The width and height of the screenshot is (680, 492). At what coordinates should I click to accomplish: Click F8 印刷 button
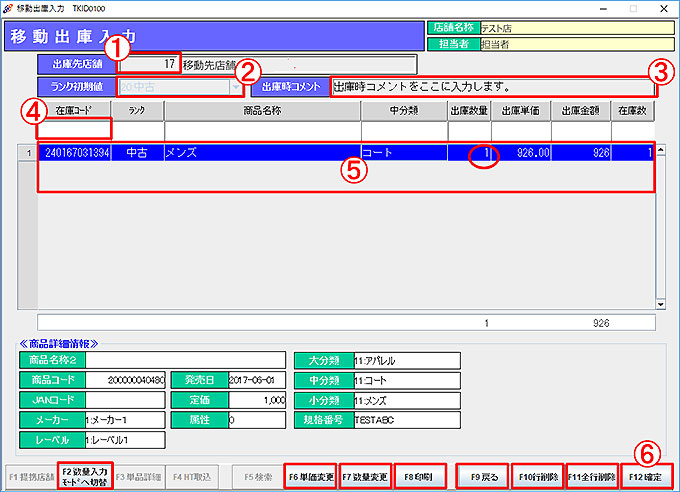pyautogui.click(x=419, y=477)
